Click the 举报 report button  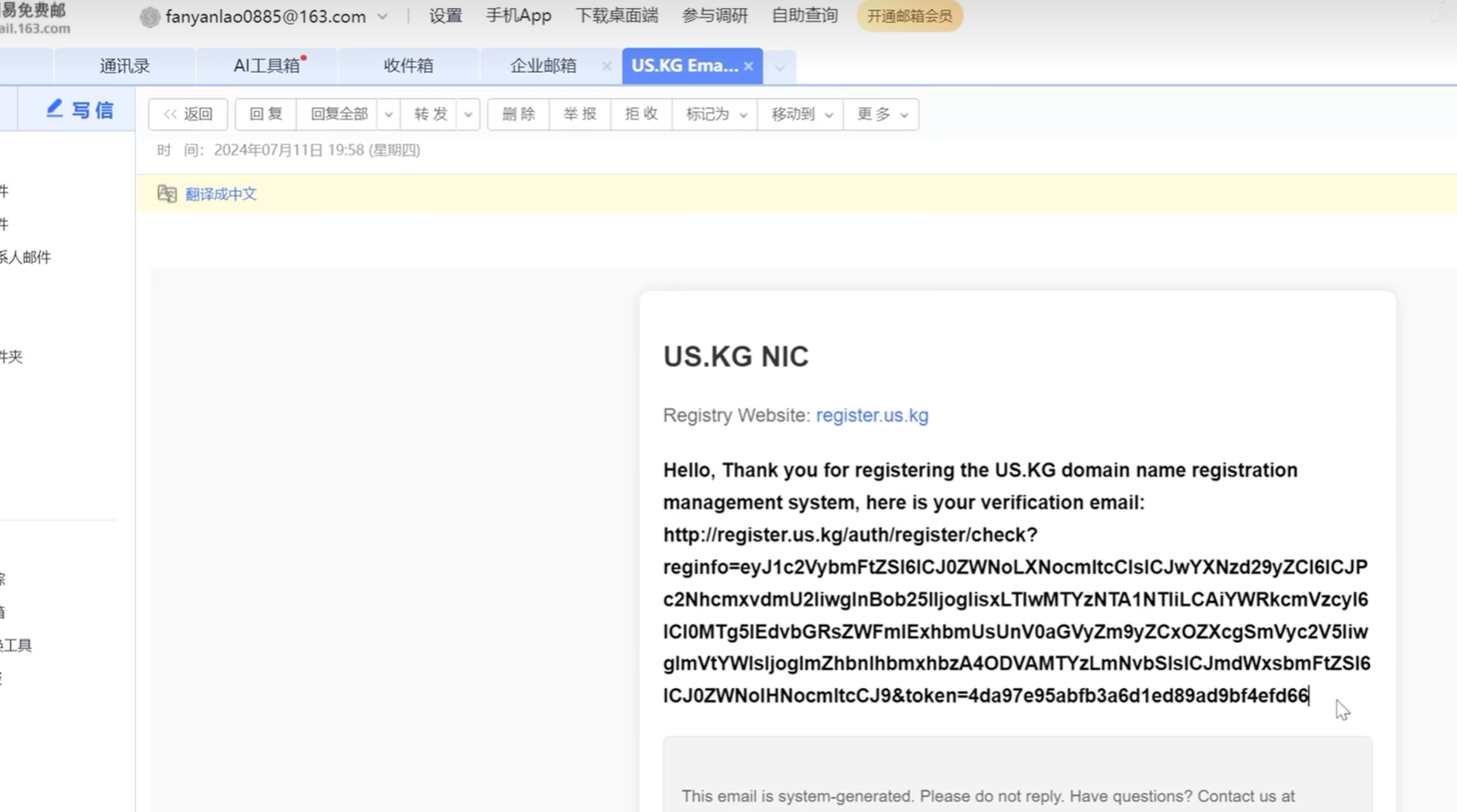point(580,115)
